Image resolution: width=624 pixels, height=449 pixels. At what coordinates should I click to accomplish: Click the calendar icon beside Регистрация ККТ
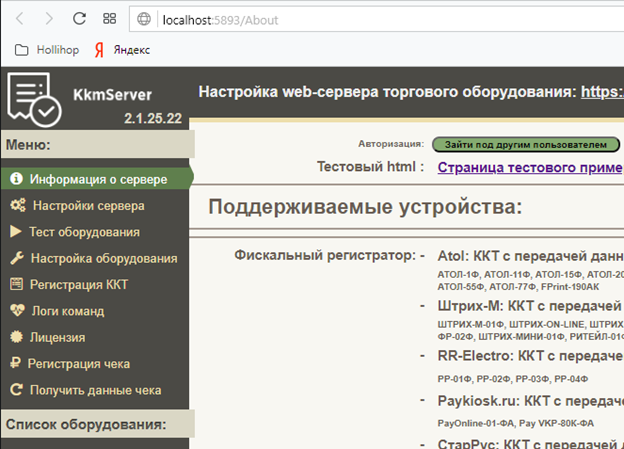pos(16,284)
